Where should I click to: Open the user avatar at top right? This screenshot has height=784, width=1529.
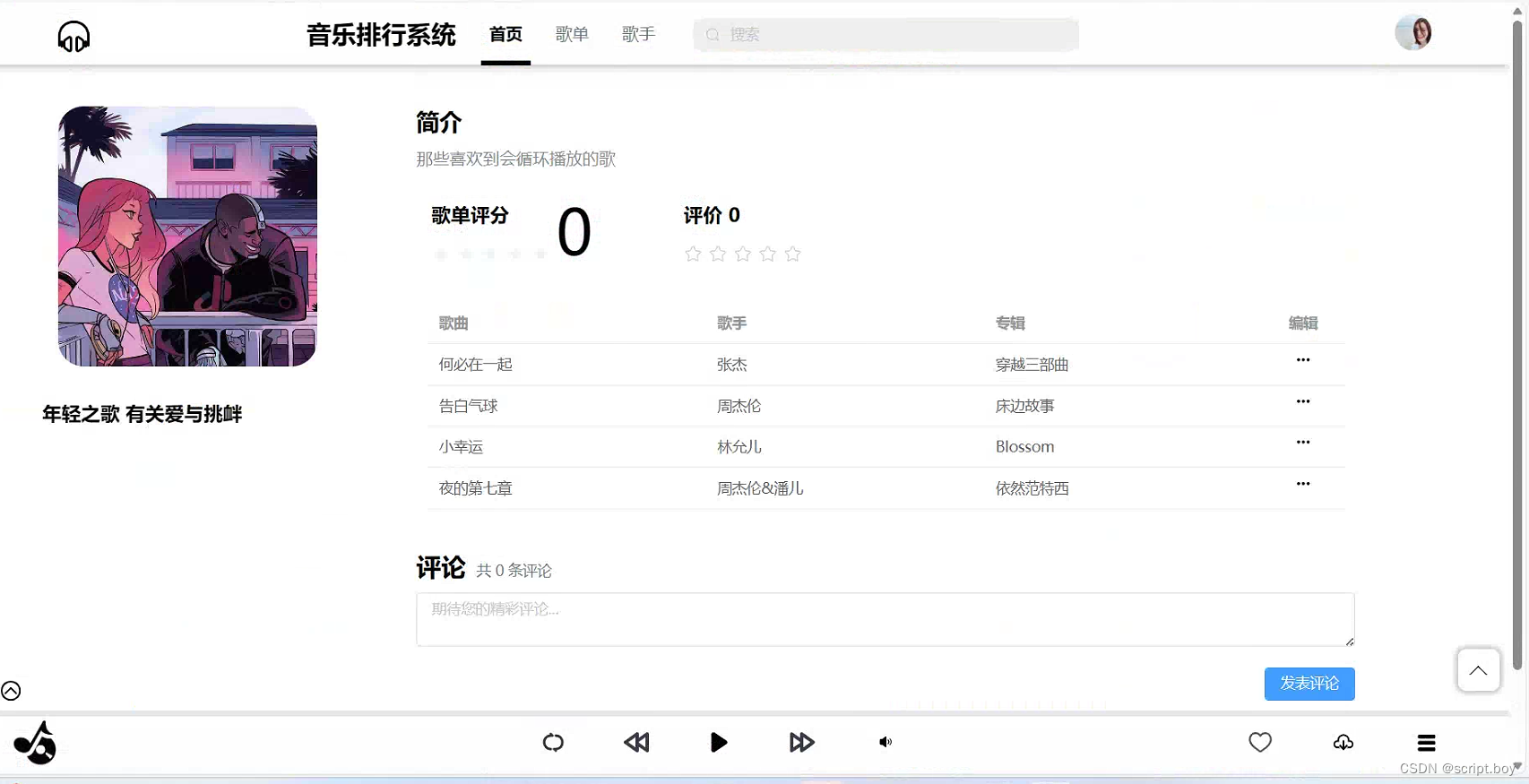(1413, 33)
